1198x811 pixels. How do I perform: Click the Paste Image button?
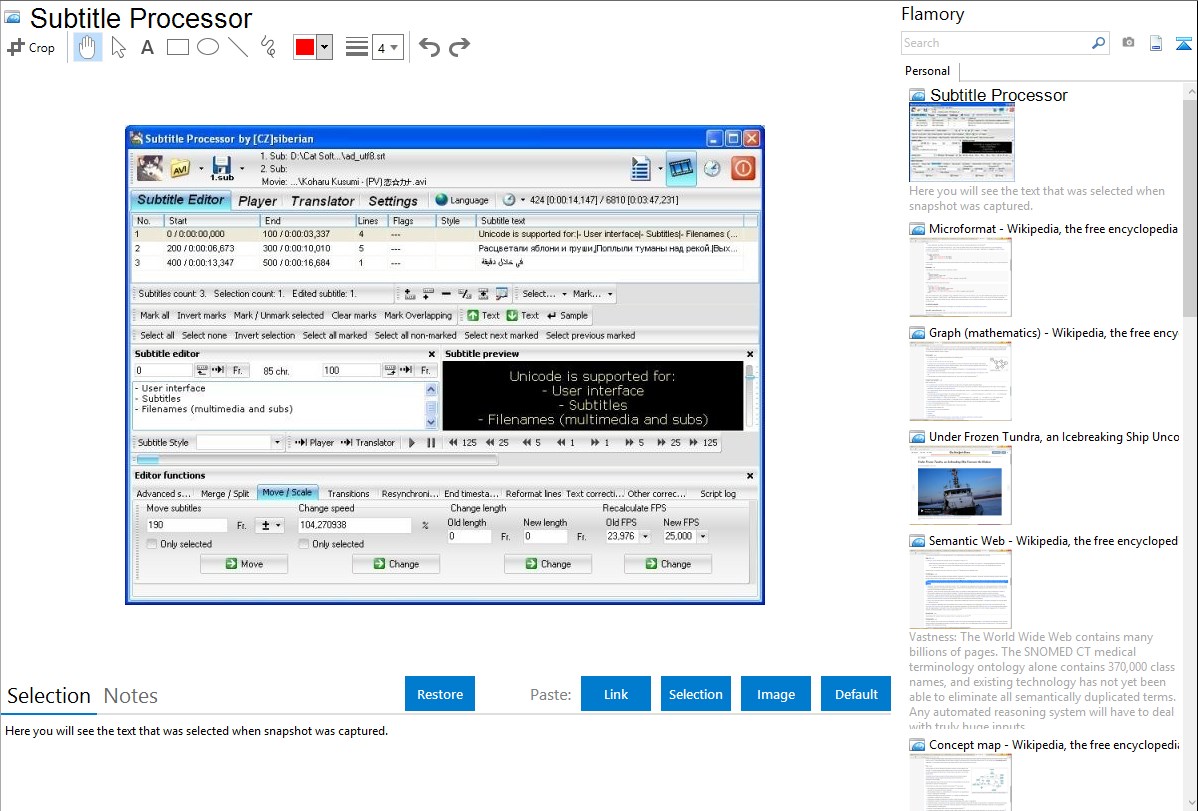click(776, 694)
